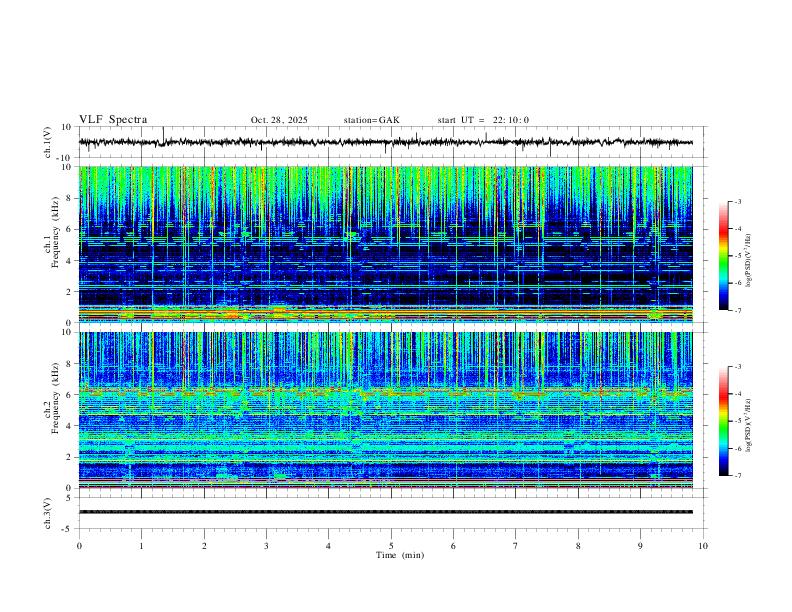Click the "Time (min)" axis label
The image size is (792, 612).
pos(400,555)
